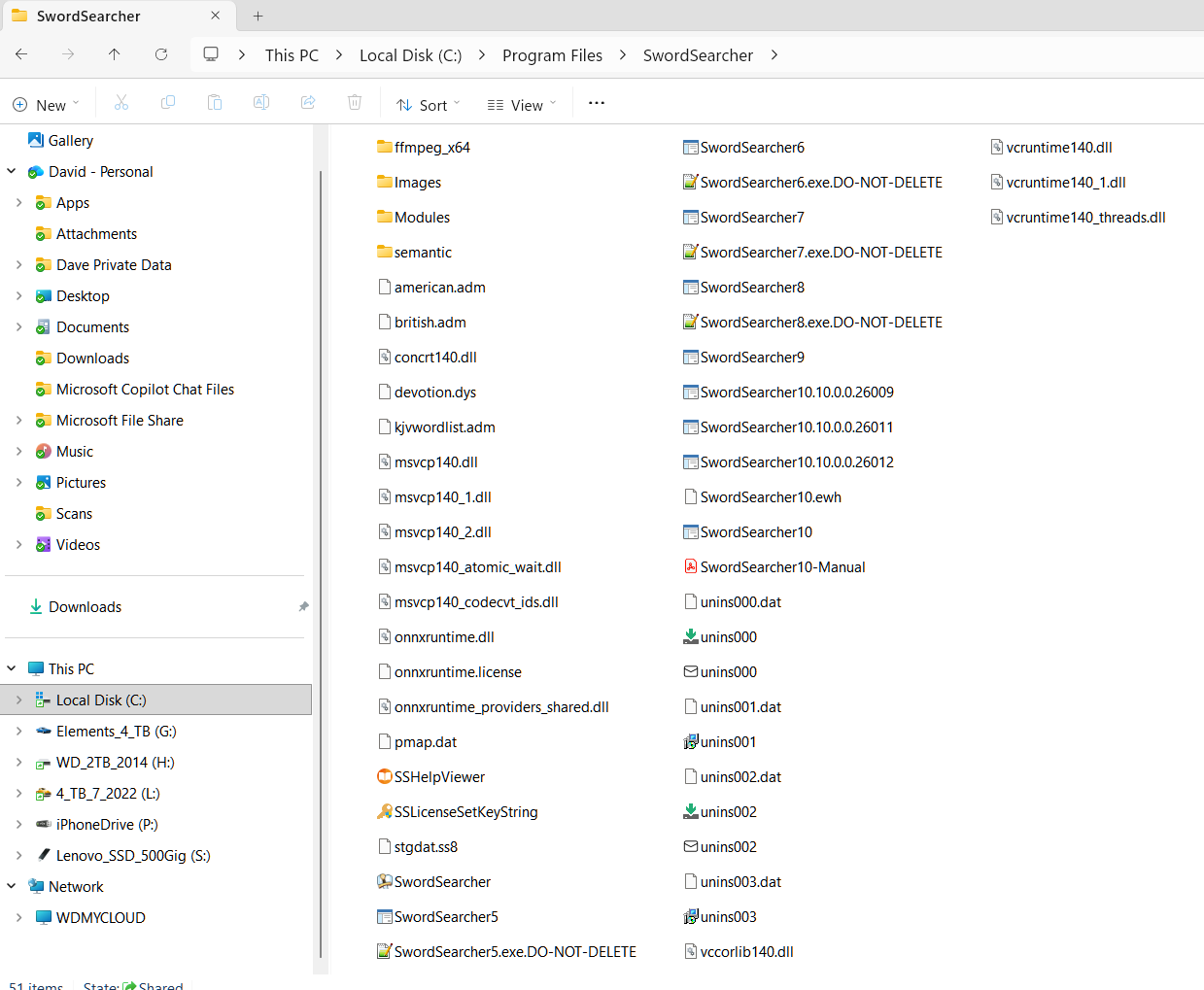1204x990 pixels.
Task: Select the ffmpeg_x64 folder icon
Action: 385,147
